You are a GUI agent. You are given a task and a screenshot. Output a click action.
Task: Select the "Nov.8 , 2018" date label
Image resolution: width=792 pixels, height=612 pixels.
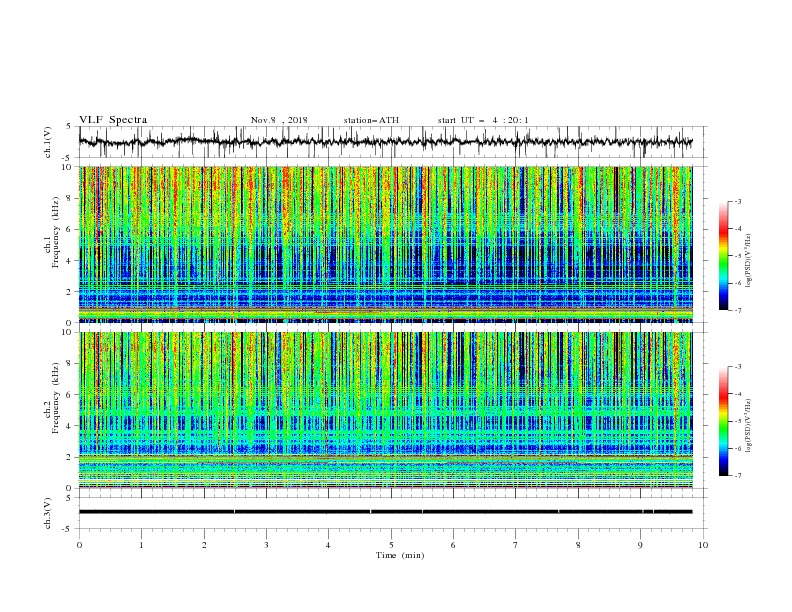click(279, 120)
